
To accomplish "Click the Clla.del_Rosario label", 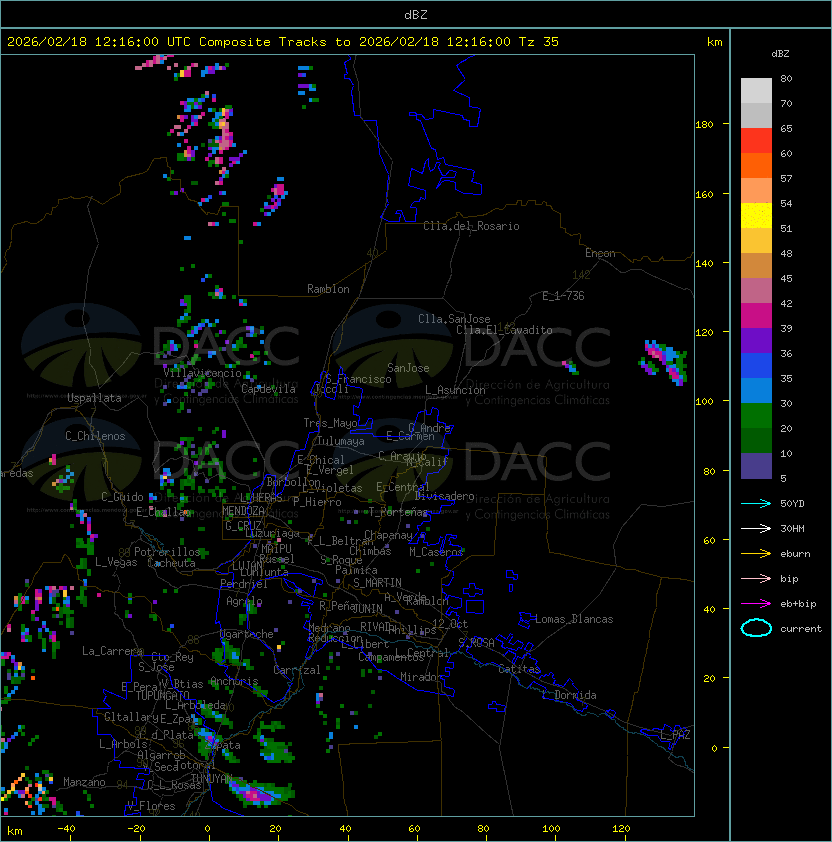I will [471, 226].
